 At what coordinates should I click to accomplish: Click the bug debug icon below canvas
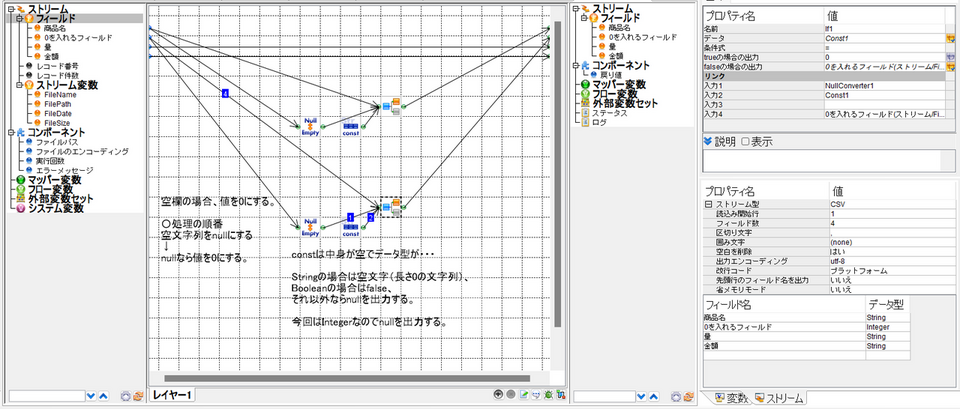[546, 395]
